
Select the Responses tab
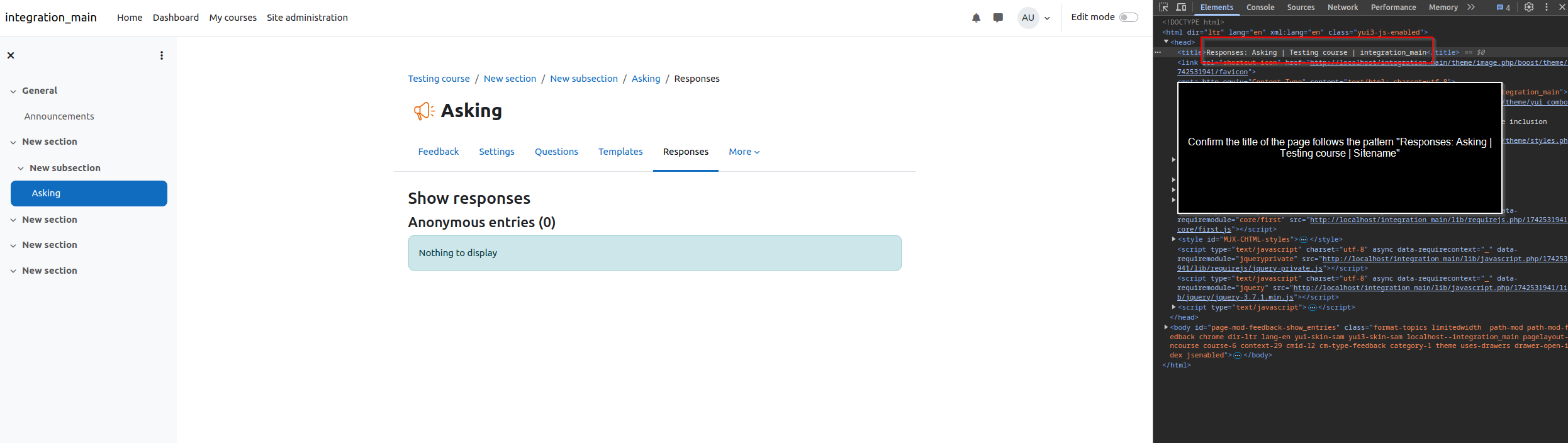coord(686,152)
